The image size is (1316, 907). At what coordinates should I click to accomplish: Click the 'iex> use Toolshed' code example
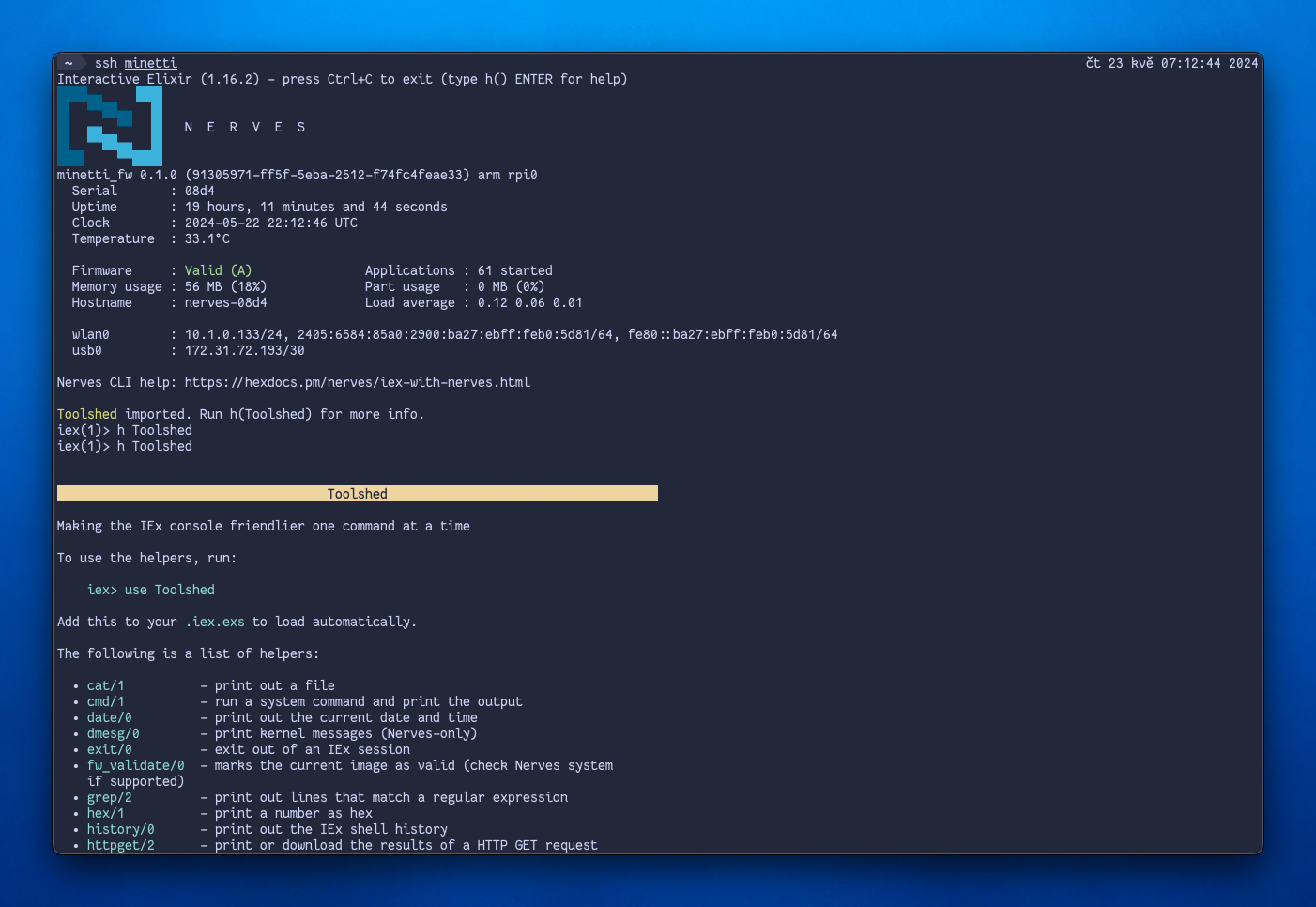pos(151,590)
